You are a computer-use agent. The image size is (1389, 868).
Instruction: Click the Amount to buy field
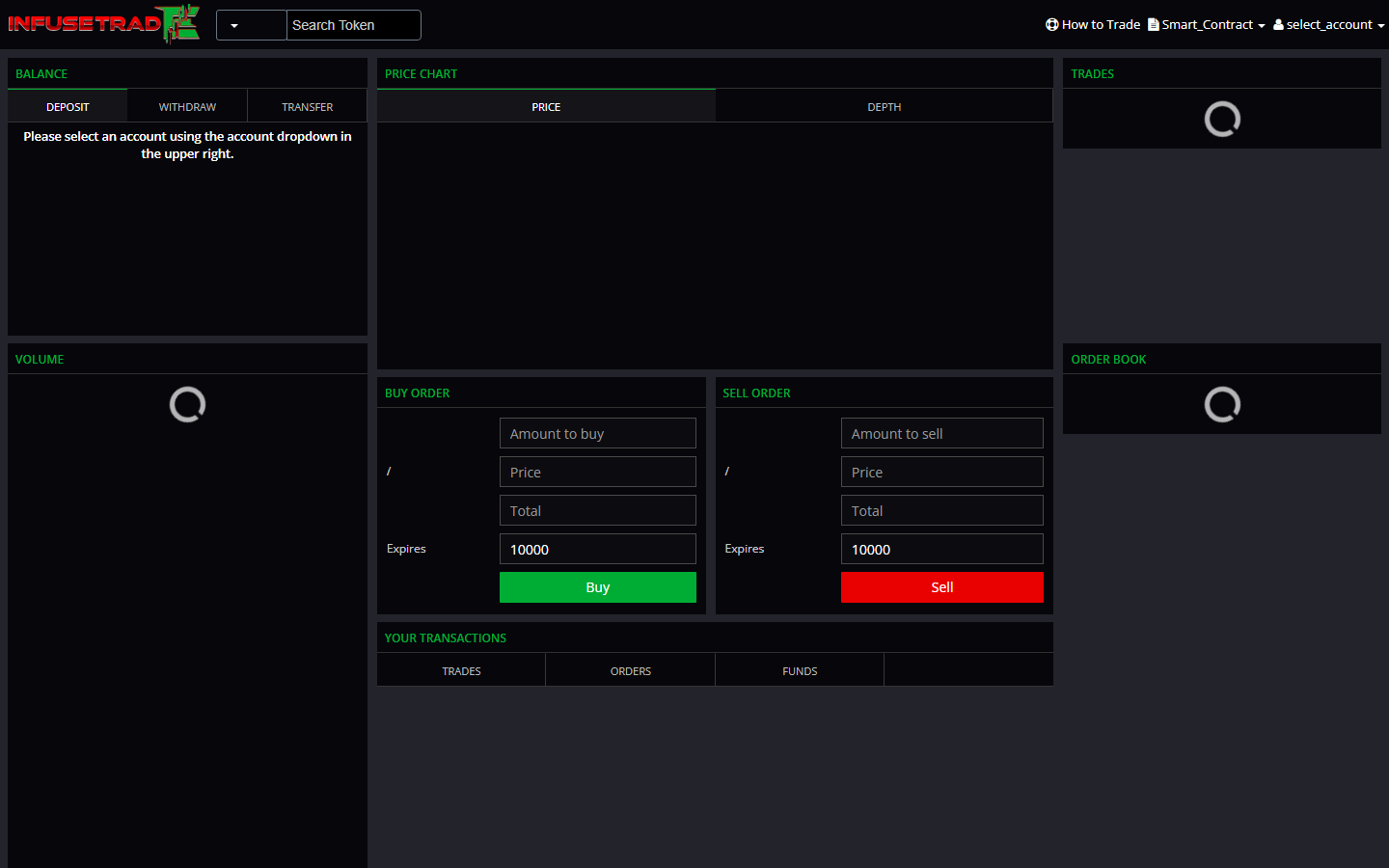(598, 433)
